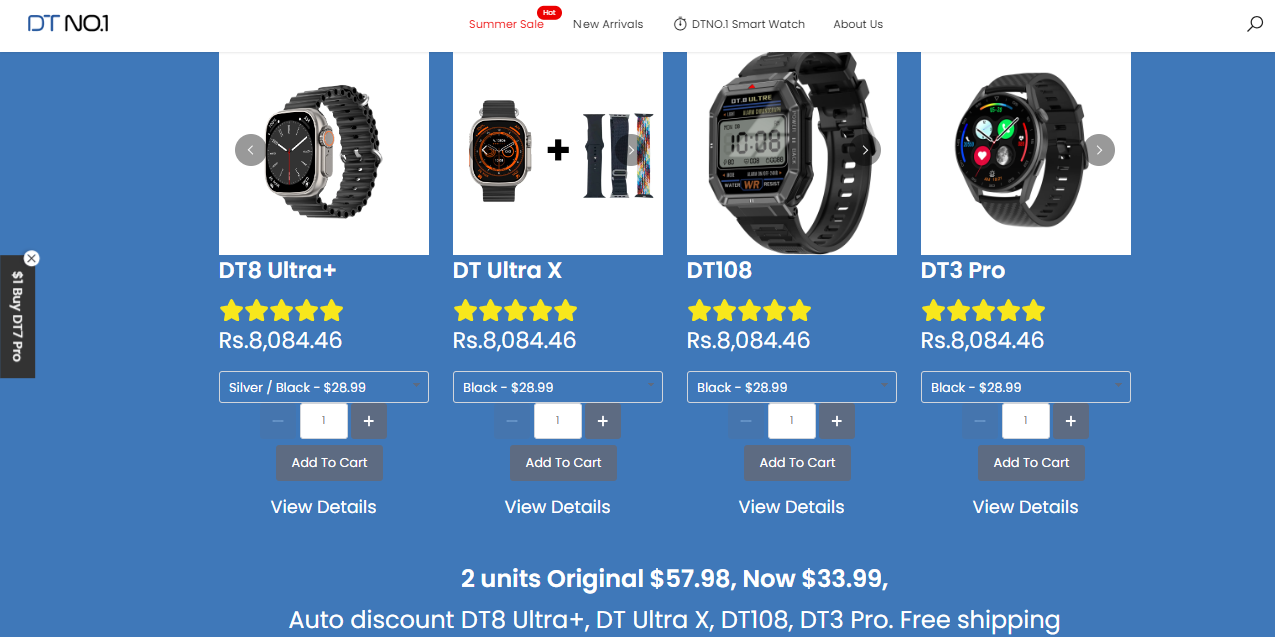The image size is (1275, 637).
Task: Close the $1 Buy DT7 Pro side banner
Action: 31,258
